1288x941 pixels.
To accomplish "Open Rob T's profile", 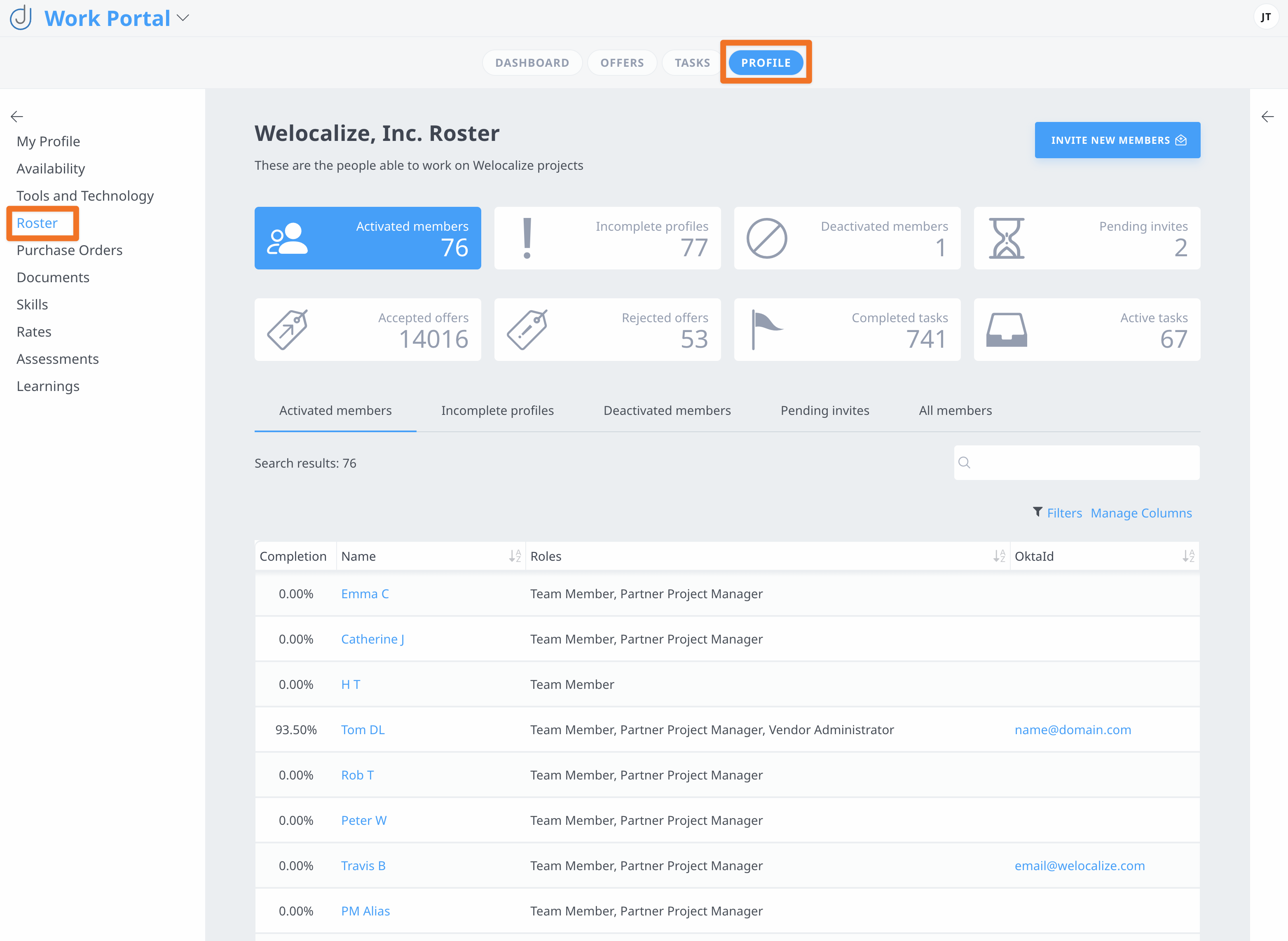I will (357, 775).
